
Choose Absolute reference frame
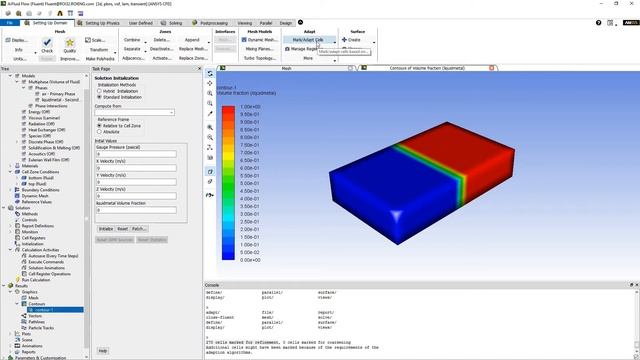(99, 132)
